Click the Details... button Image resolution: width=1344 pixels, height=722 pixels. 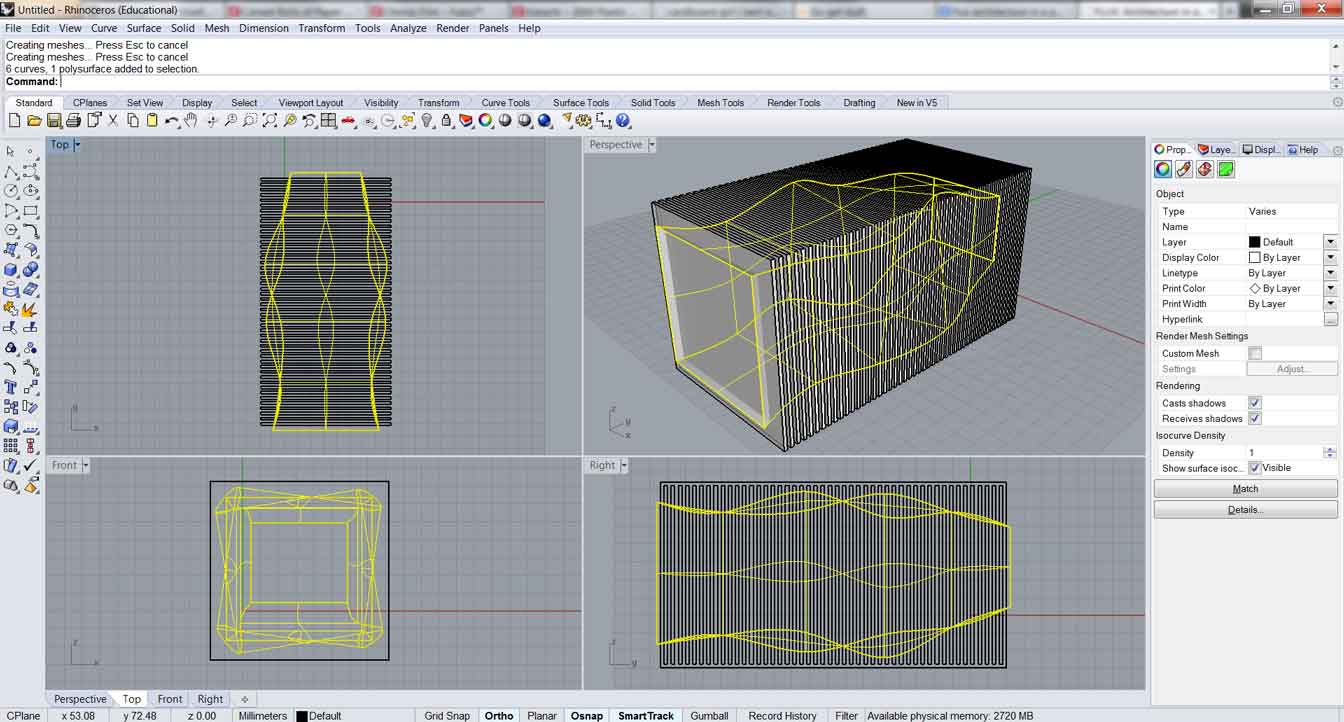pos(1245,510)
